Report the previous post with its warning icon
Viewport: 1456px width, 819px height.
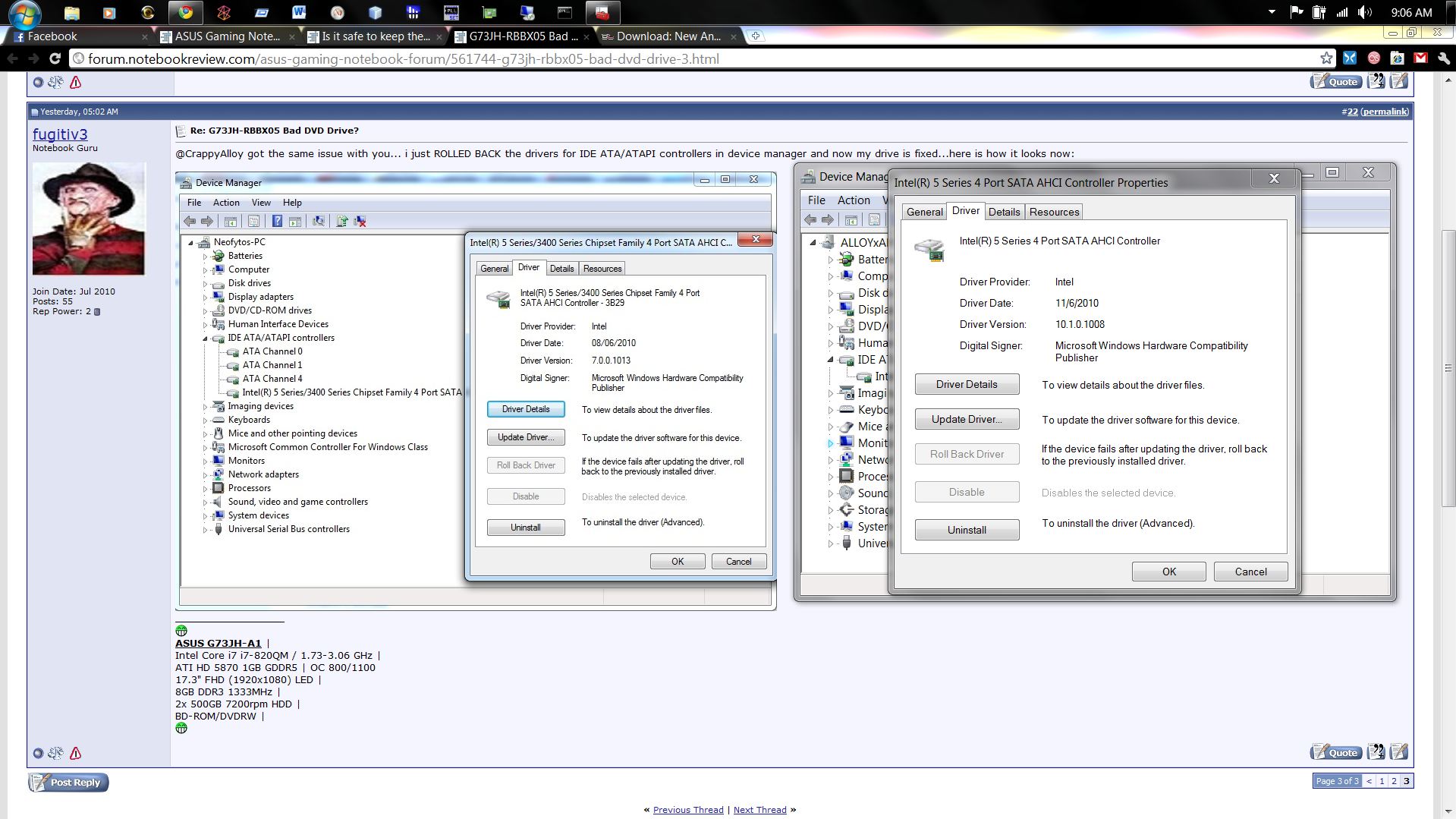[75, 82]
